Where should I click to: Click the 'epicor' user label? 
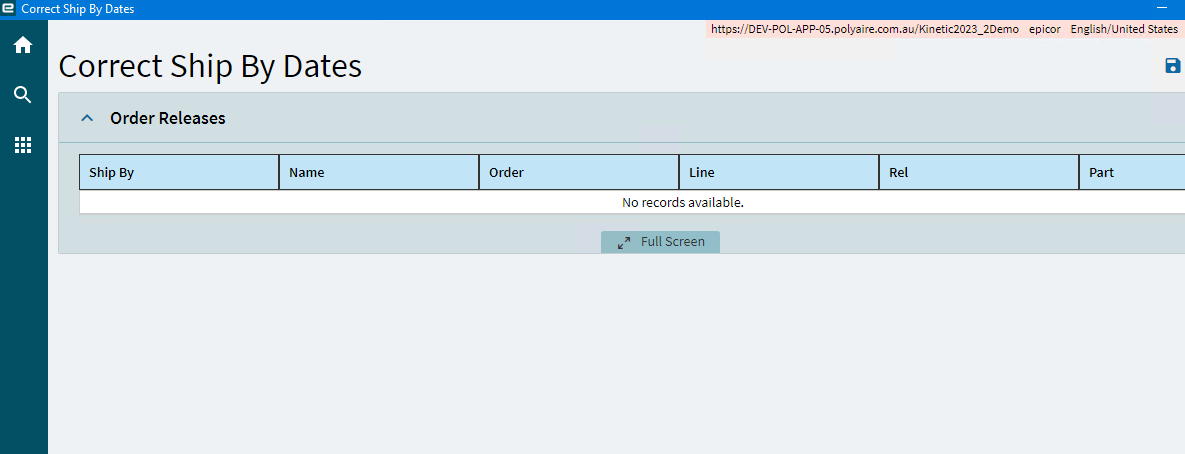click(x=1044, y=29)
